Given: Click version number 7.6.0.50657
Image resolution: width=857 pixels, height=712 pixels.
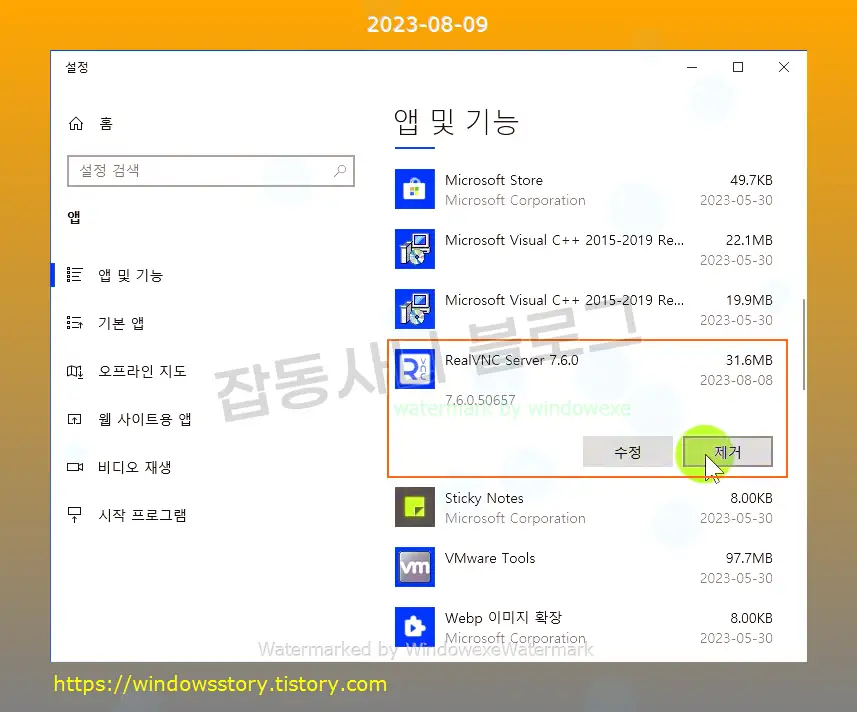Looking at the screenshot, I should [480, 400].
